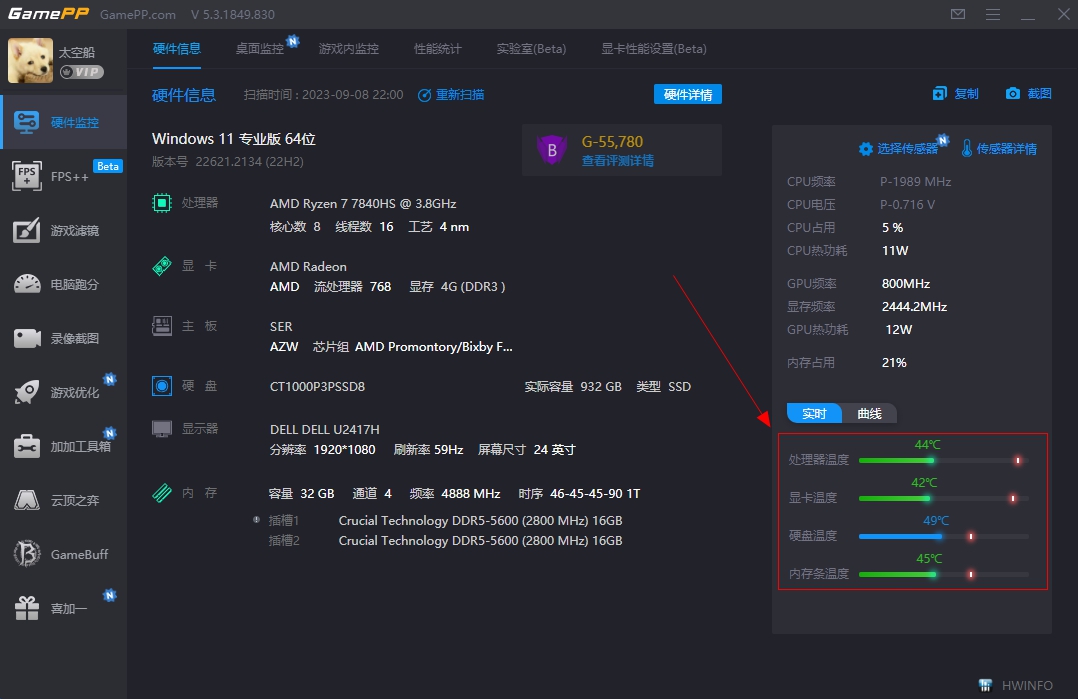1078x699 pixels.
Task: Click the 显卡 graphics card icon
Action: point(162,265)
